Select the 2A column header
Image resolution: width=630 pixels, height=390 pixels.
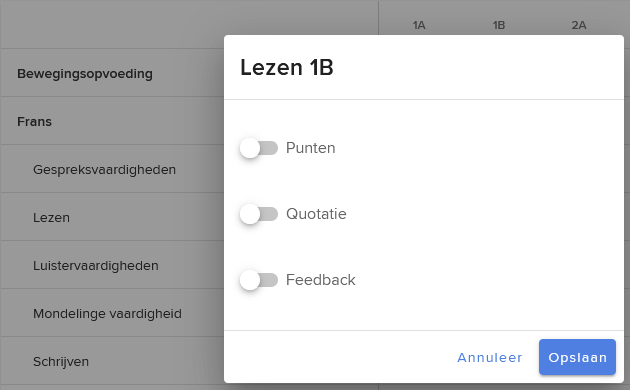579,25
